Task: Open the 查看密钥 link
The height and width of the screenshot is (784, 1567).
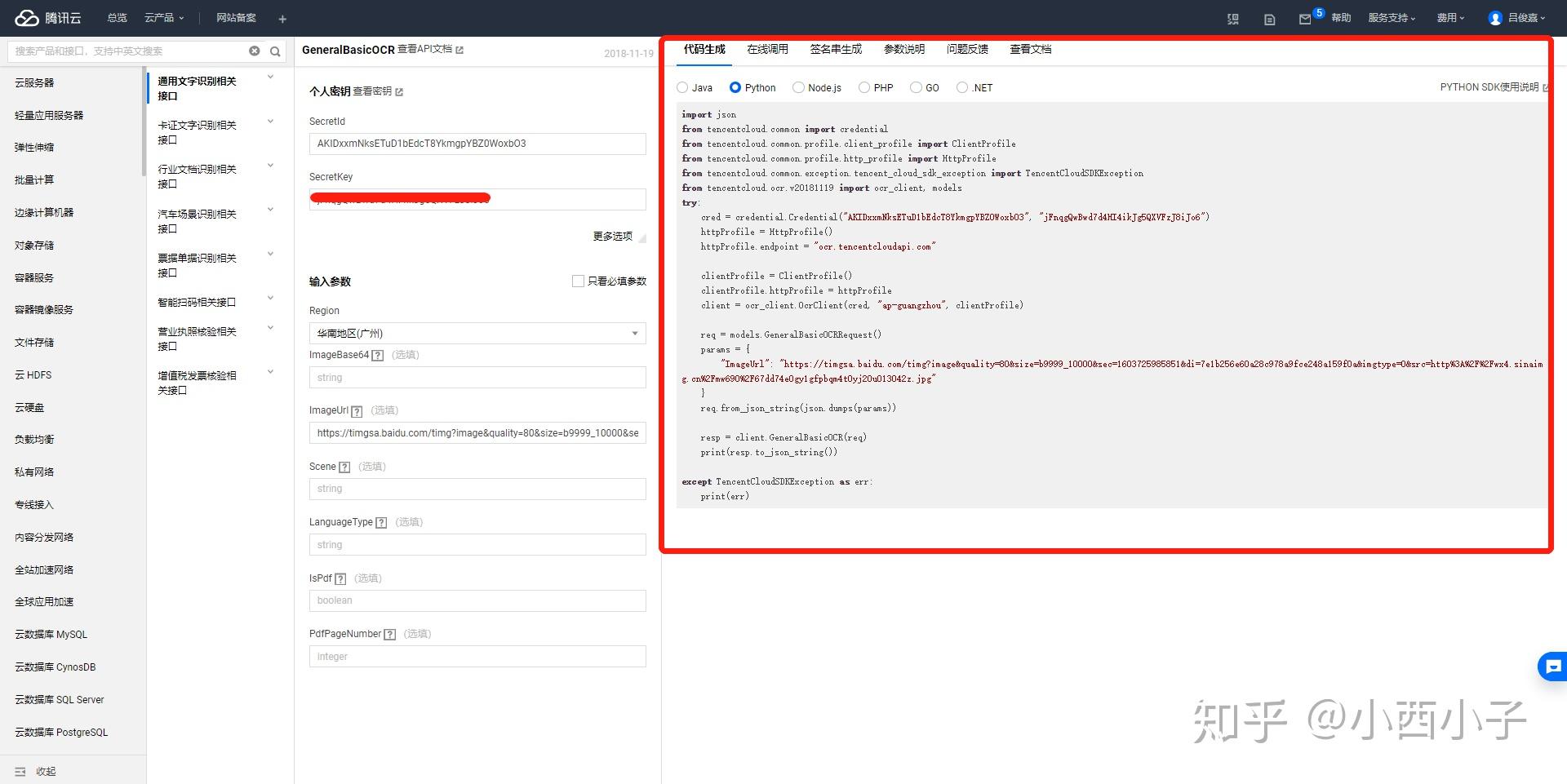Action: coord(372,91)
